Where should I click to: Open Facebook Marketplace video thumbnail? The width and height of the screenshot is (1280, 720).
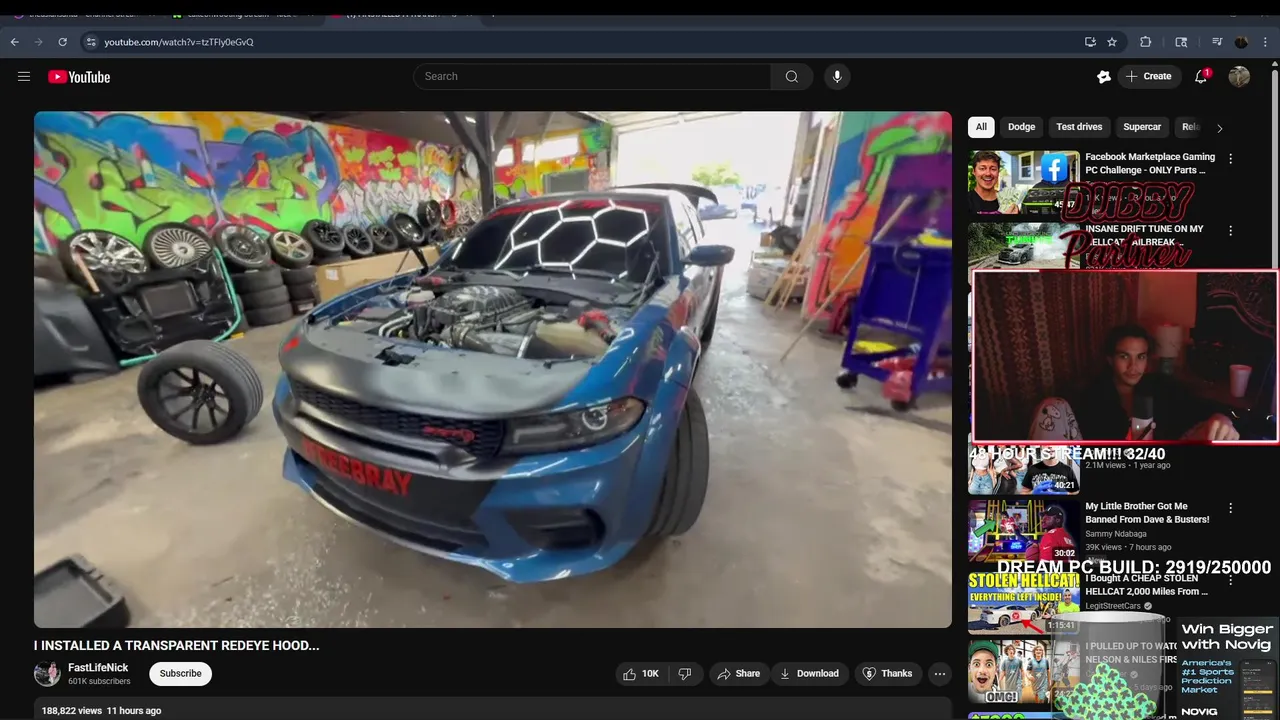click(x=1023, y=182)
